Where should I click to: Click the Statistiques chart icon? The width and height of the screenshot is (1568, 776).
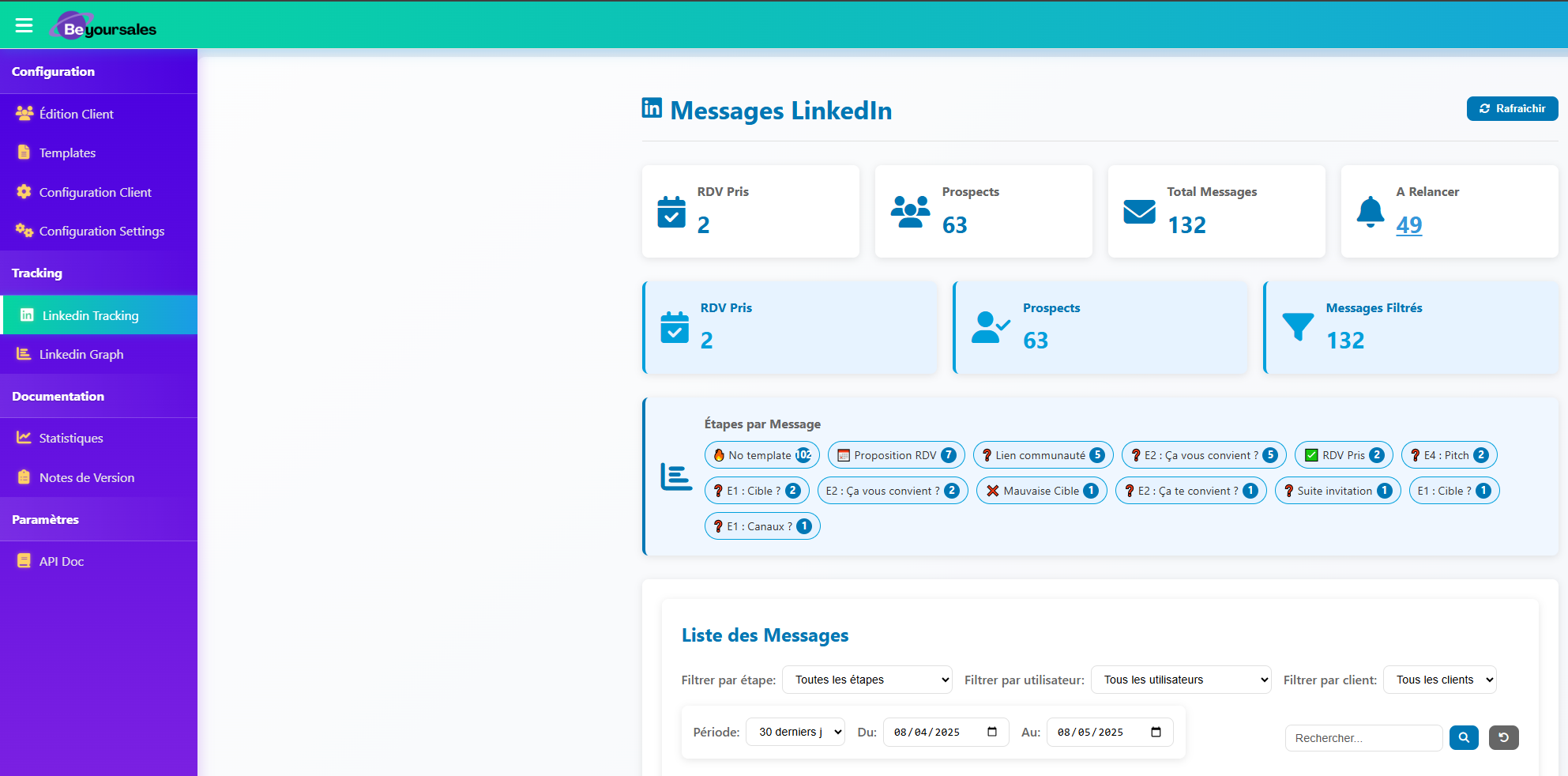click(x=24, y=437)
